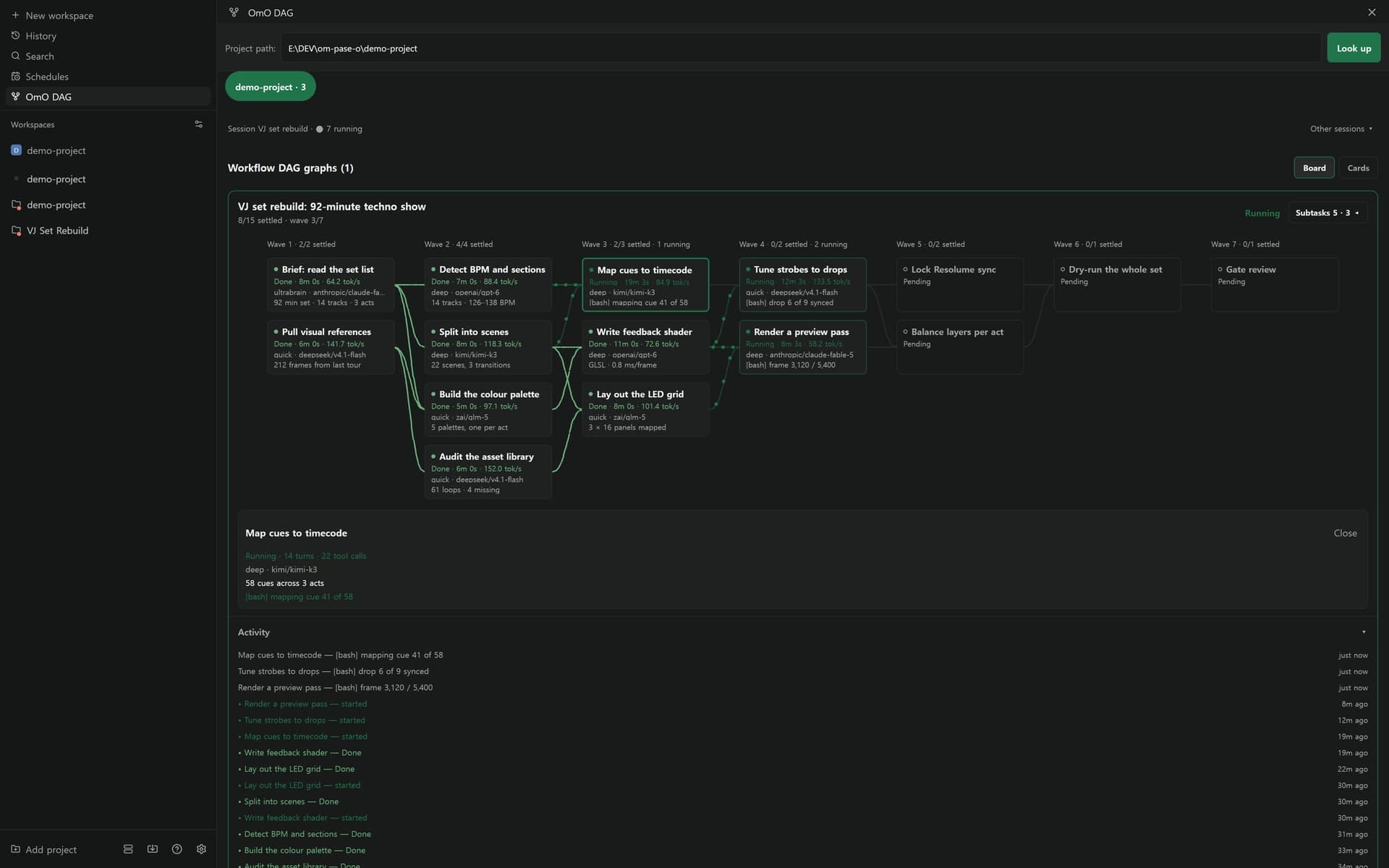The height and width of the screenshot is (868, 1389).
Task: Click the Project path input field
Action: pos(801,48)
